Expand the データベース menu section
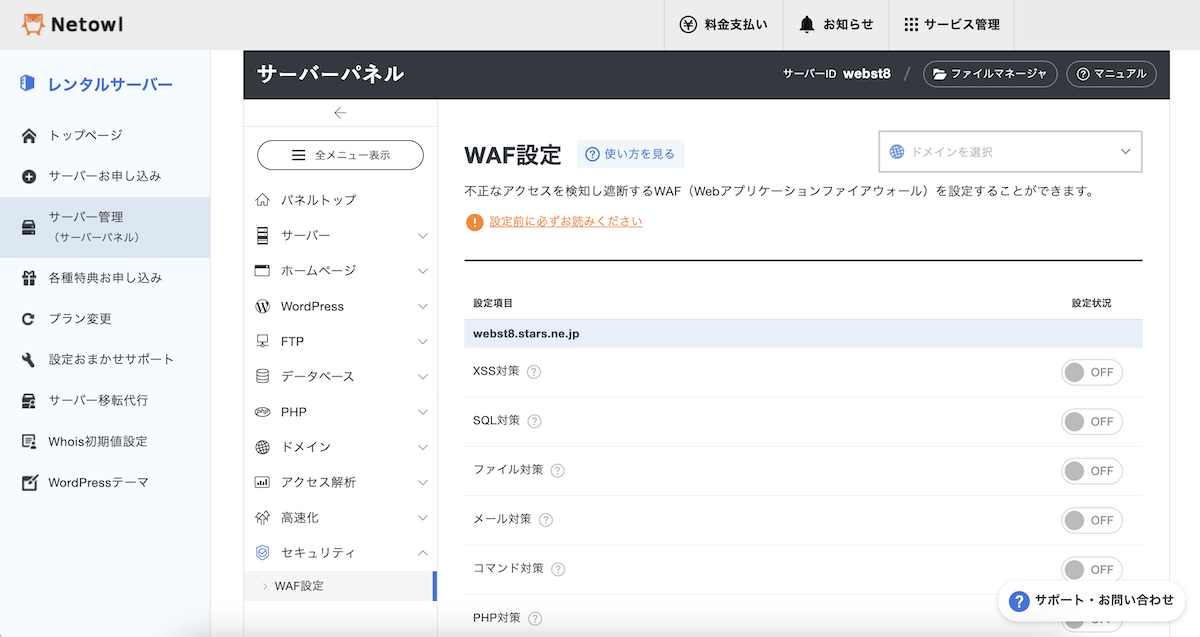Image resolution: width=1200 pixels, height=637 pixels. click(x=340, y=376)
